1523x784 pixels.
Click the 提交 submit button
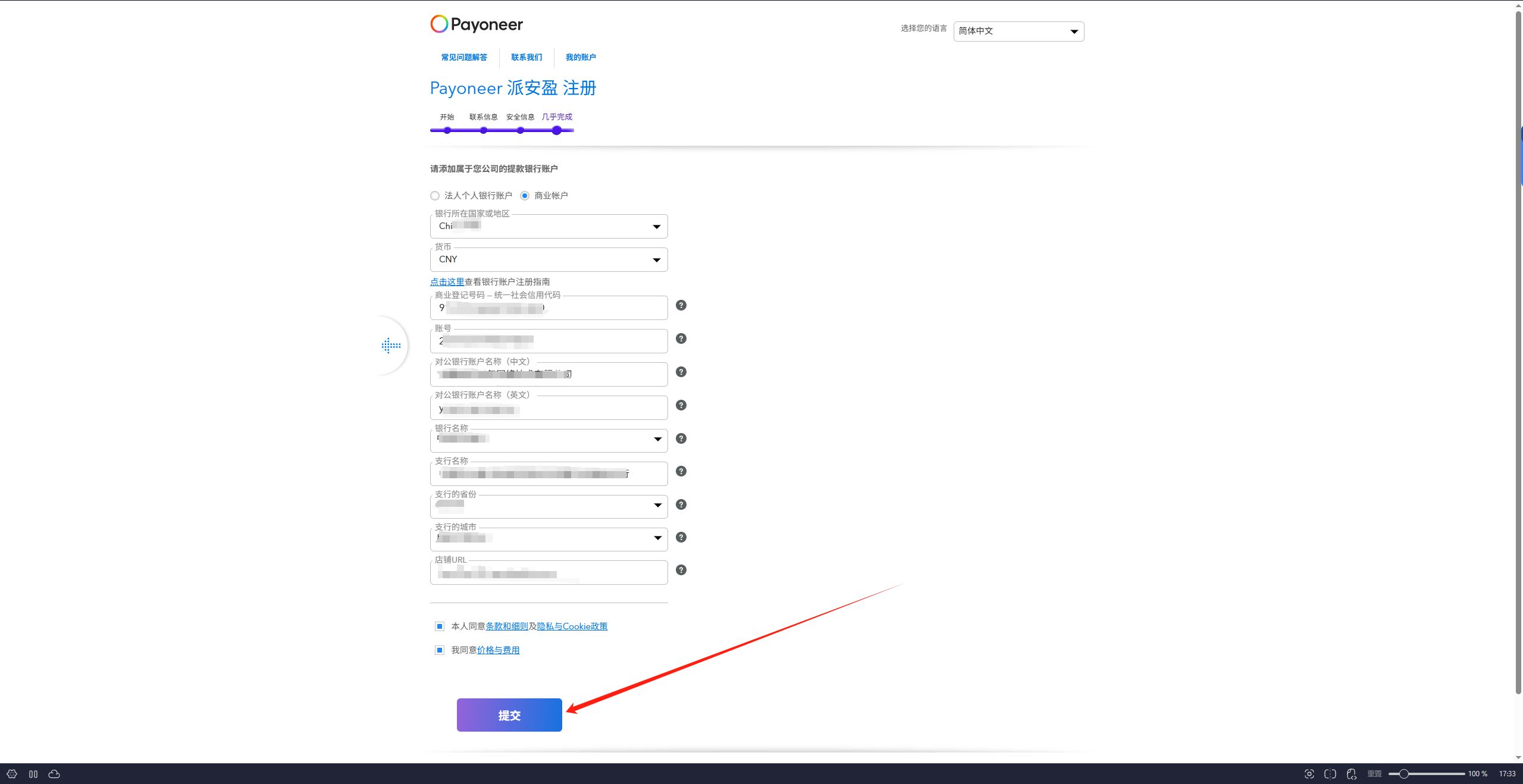click(x=509, y=715)
